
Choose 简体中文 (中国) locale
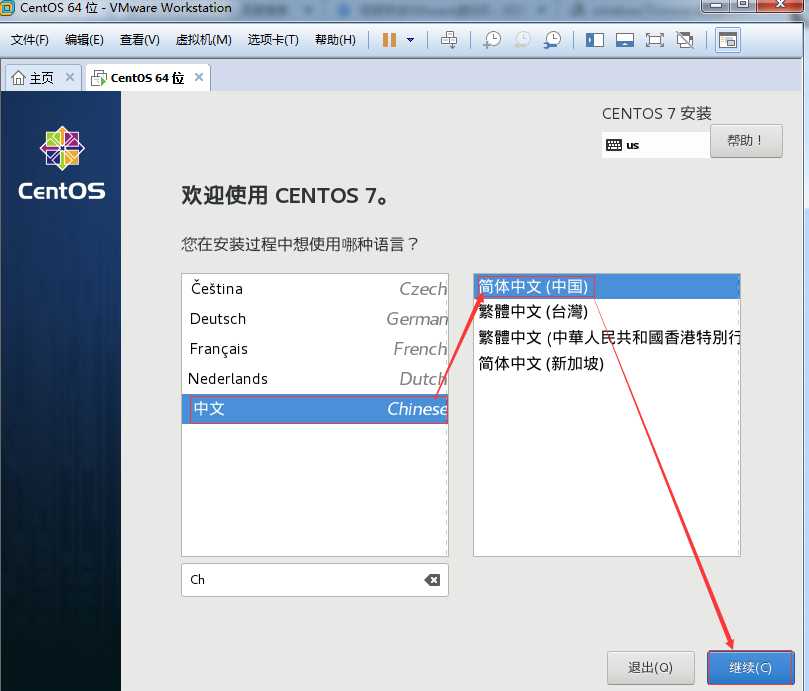pos(606,286)
